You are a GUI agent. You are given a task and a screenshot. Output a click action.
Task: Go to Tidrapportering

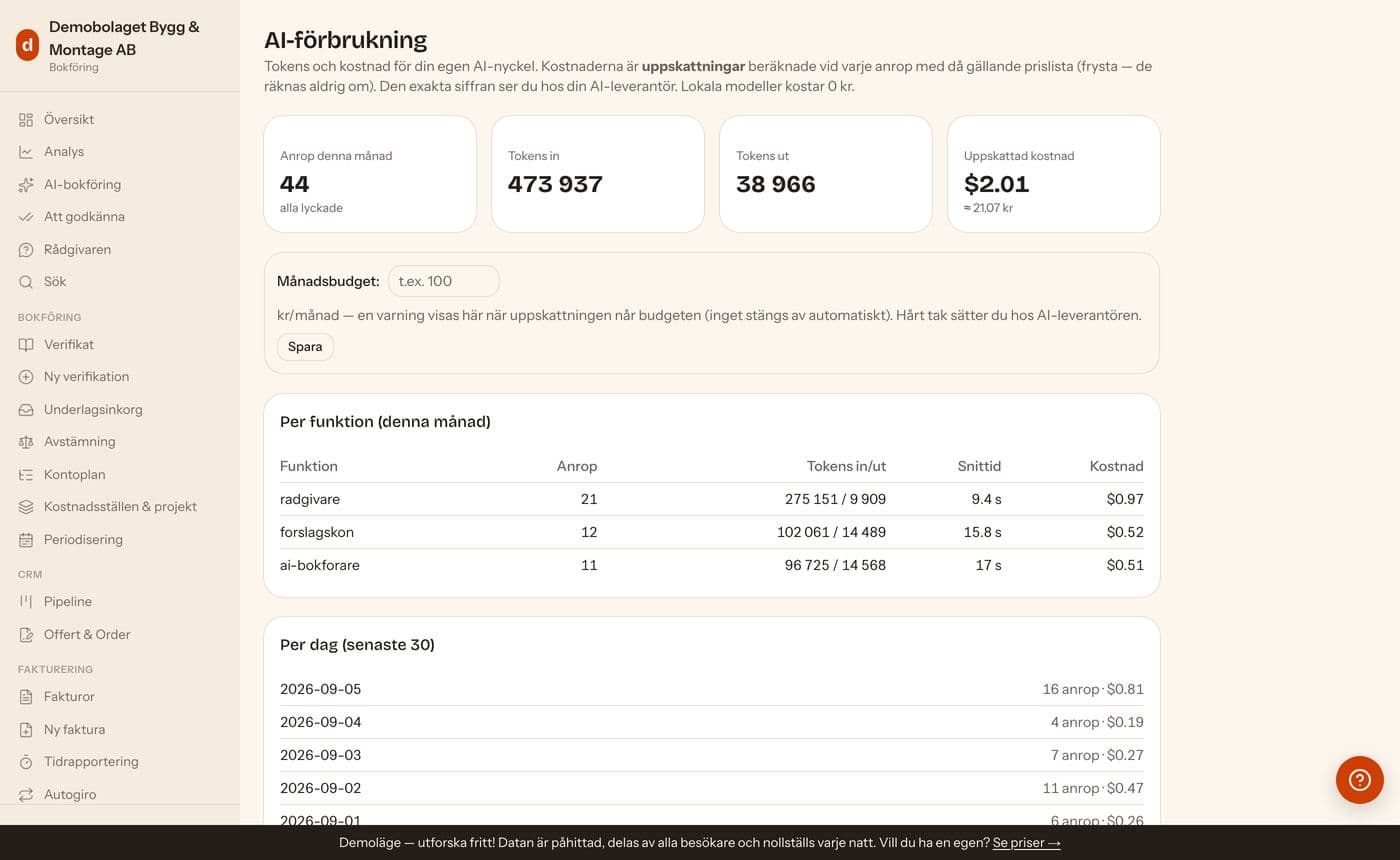(x=120, y=762)
